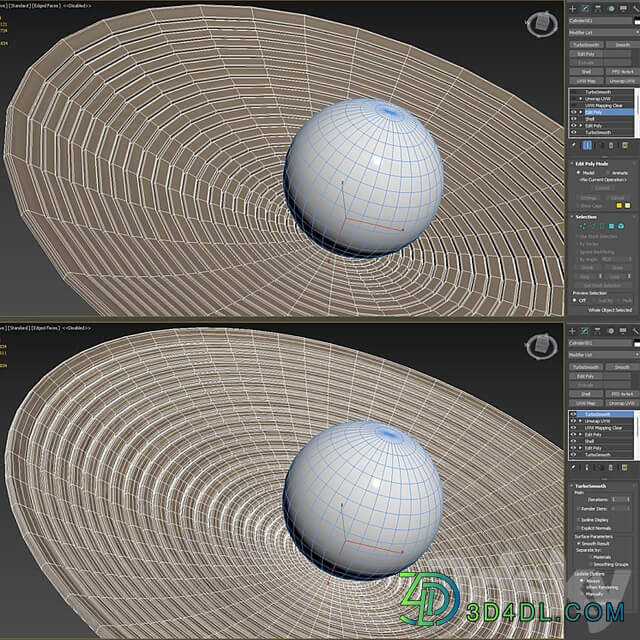Image resolution: width=640 pixels, height=640 pixels.
Task: Expand Unwrap UVW in the upper modifier stack
Action: pyautogui.click(x=580, y=99)
